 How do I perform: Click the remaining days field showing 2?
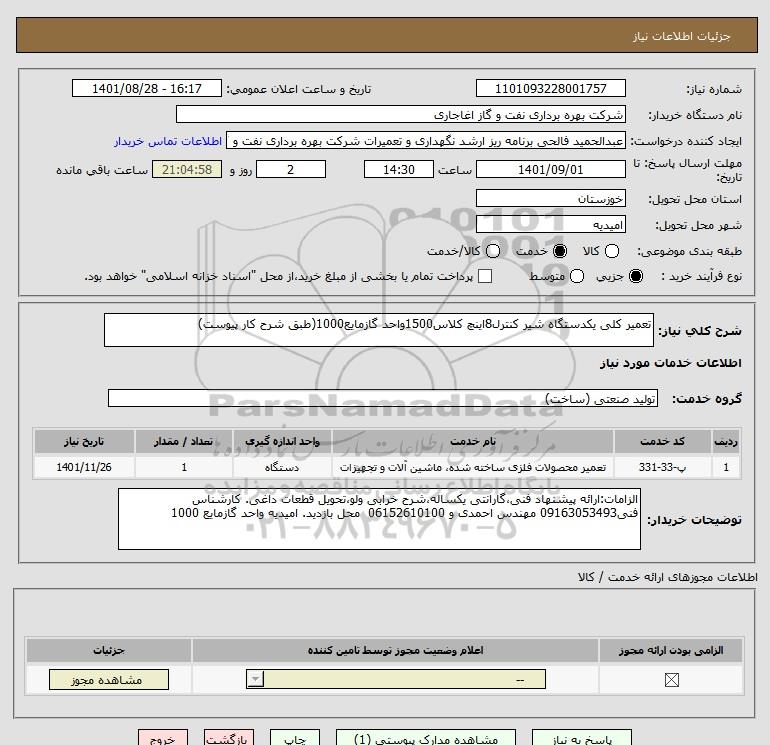tap(291, 169)
